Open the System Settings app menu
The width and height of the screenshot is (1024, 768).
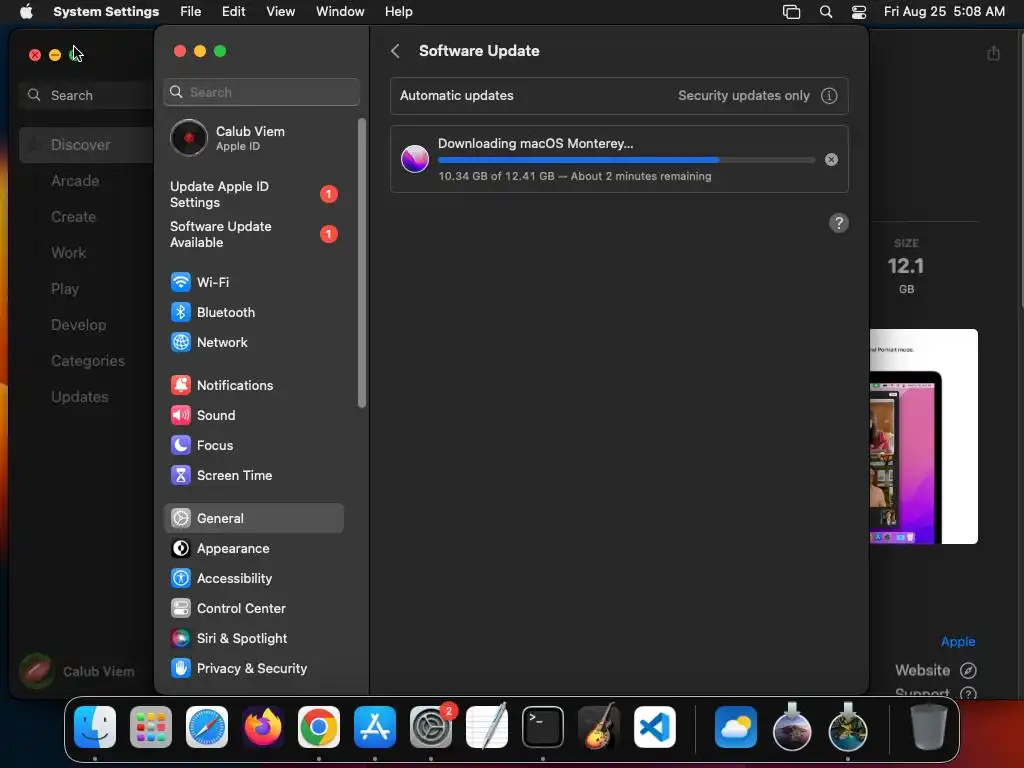pos(106,12)
